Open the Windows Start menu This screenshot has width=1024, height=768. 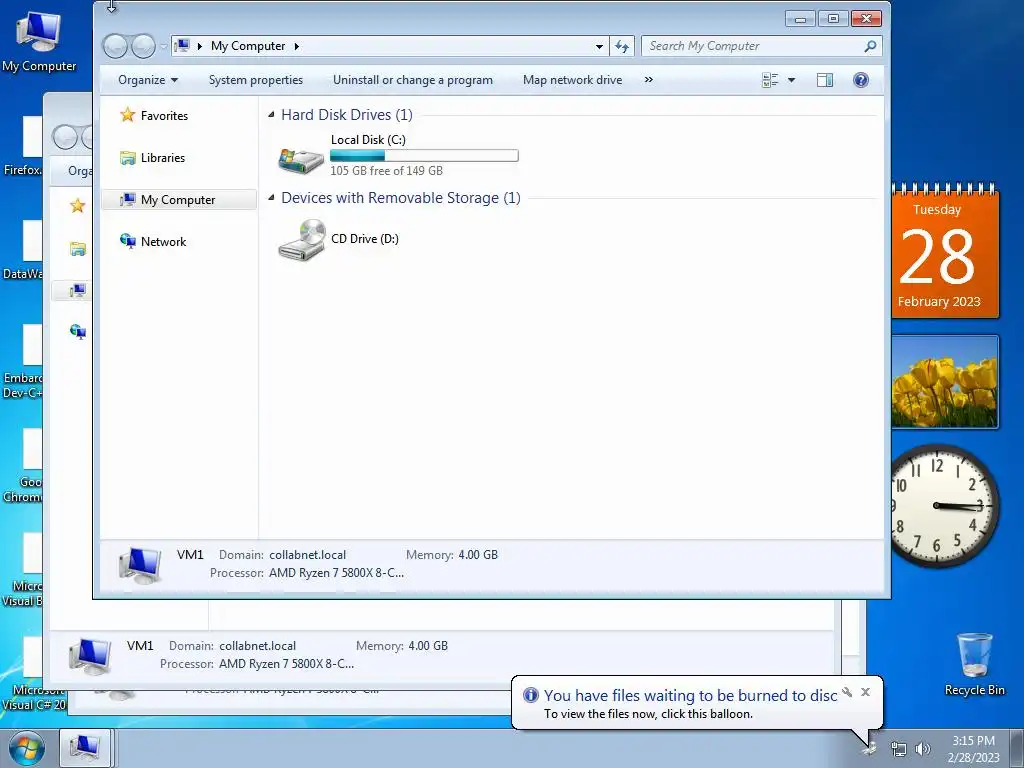point(27,749)
